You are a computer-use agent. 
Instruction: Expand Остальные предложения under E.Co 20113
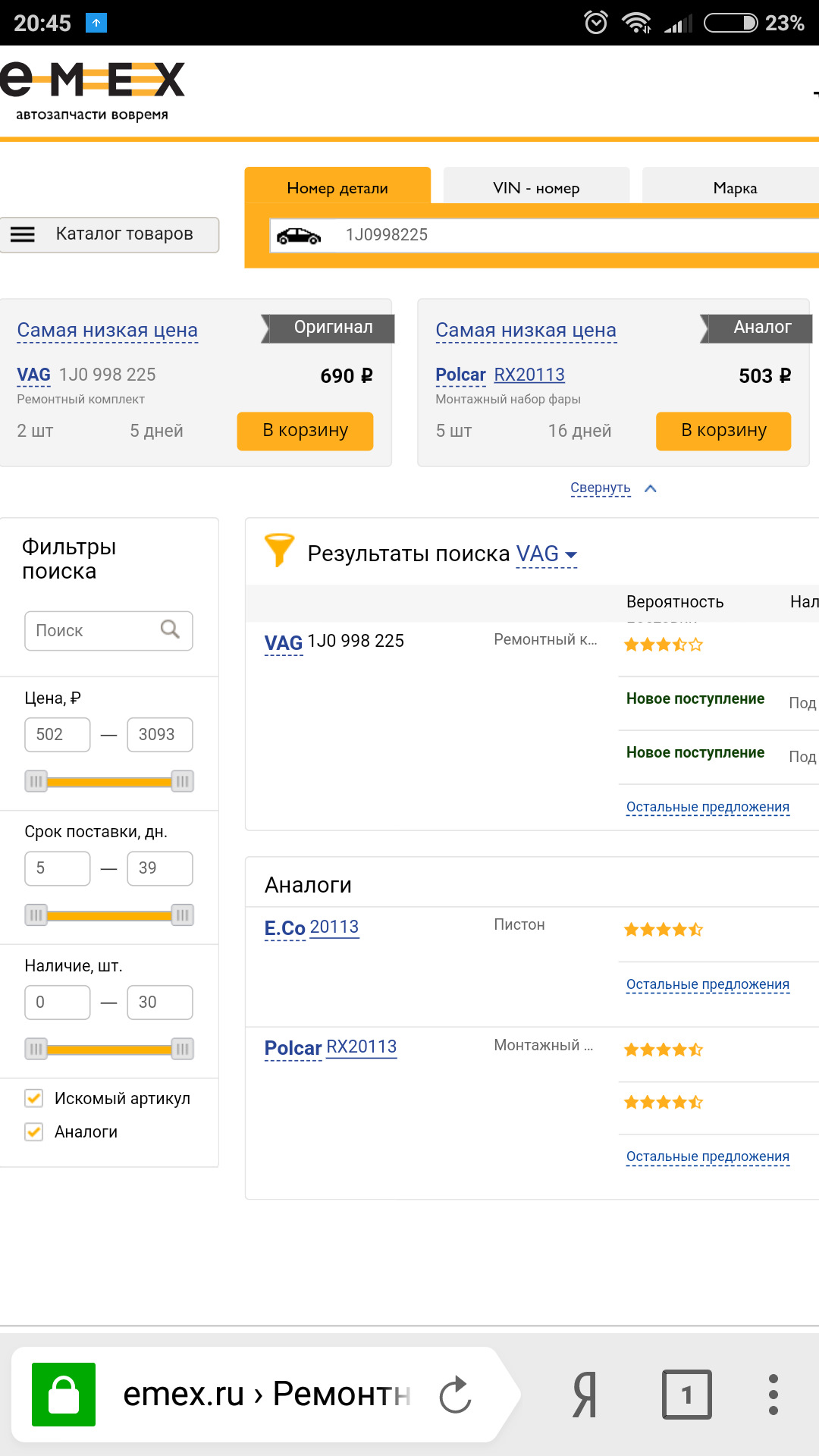pyautogui.click(x=707, y=984)
